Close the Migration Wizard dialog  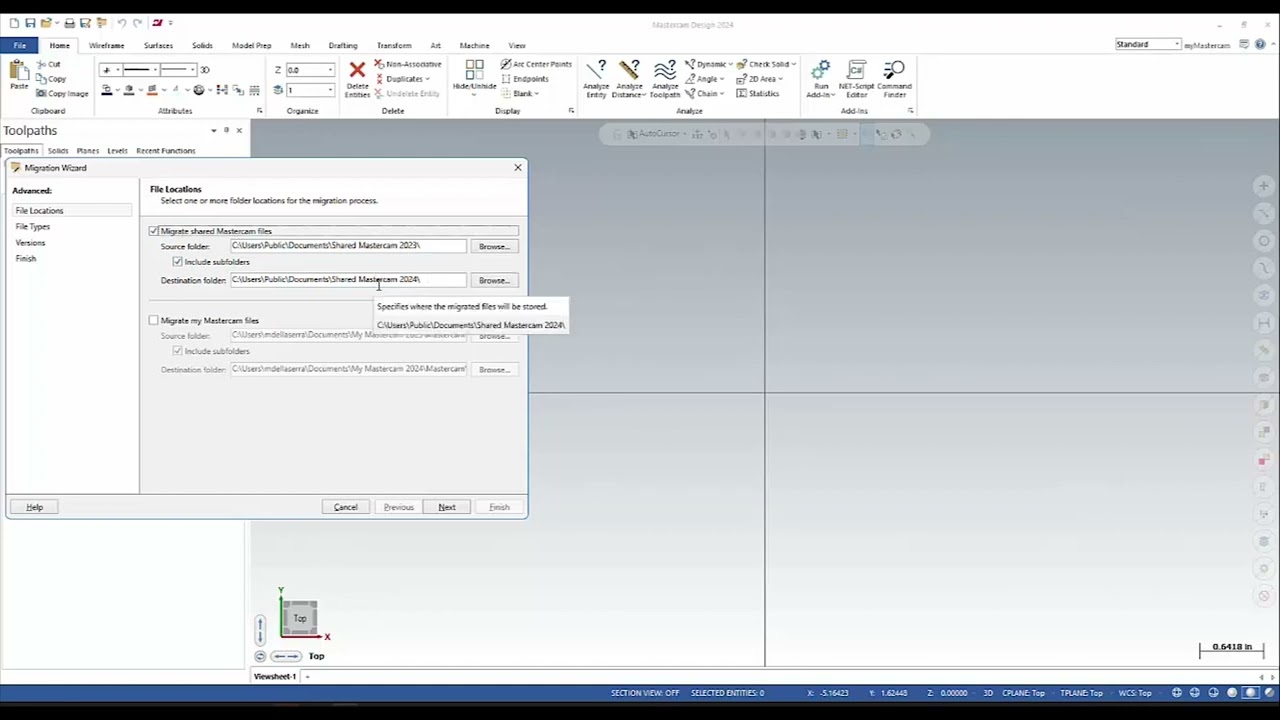pyautogui.click(x=517, y=167)
